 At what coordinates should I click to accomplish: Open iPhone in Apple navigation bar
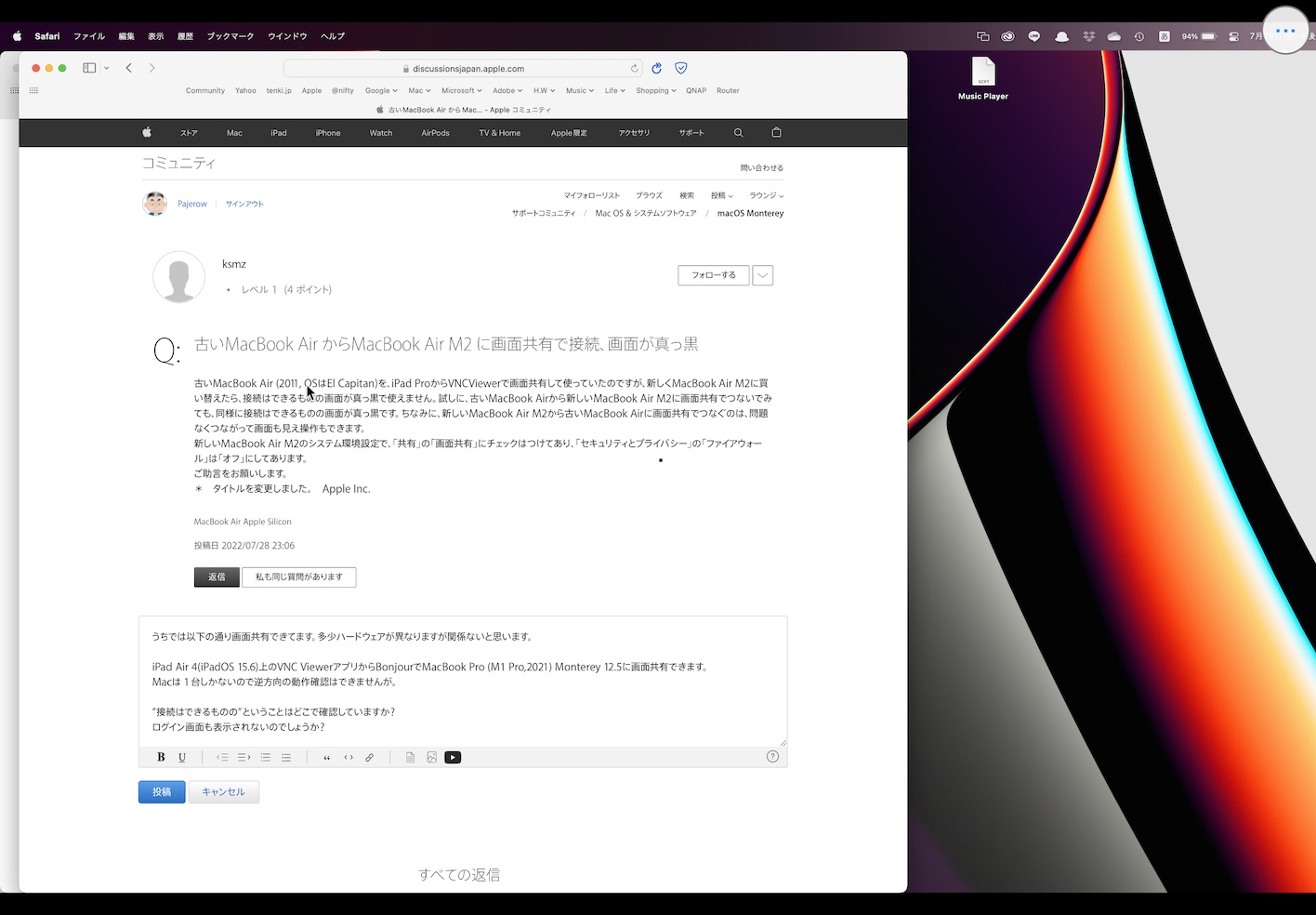click(328, 133)
